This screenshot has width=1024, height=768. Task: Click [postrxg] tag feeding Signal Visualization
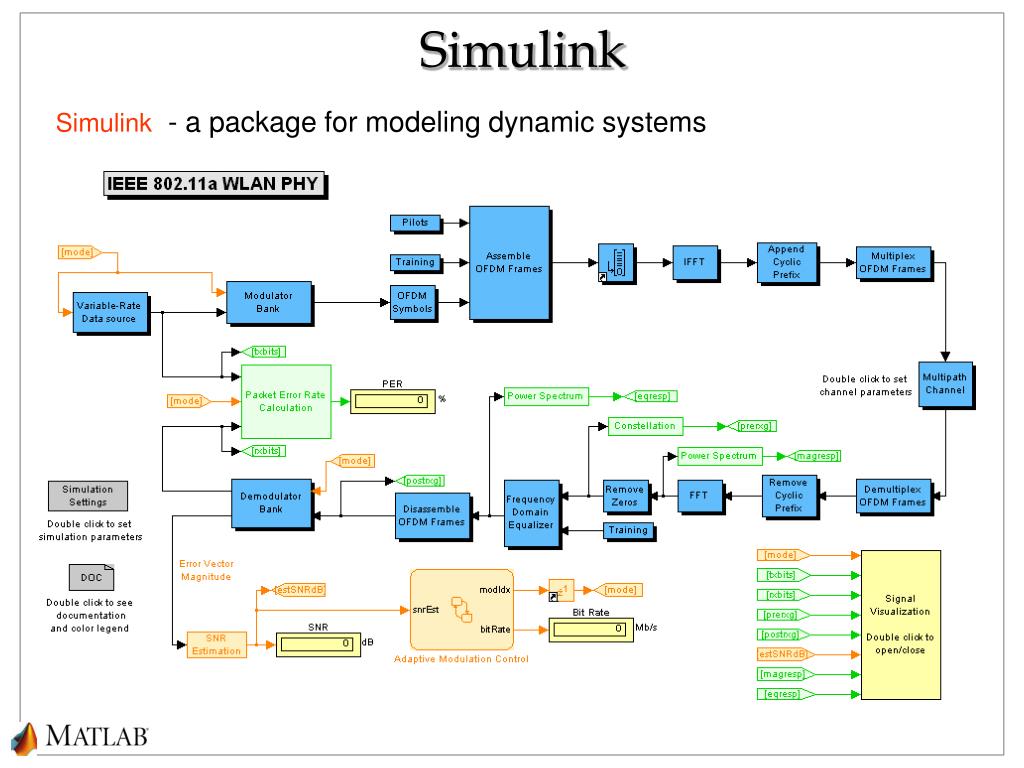(783, 635)
